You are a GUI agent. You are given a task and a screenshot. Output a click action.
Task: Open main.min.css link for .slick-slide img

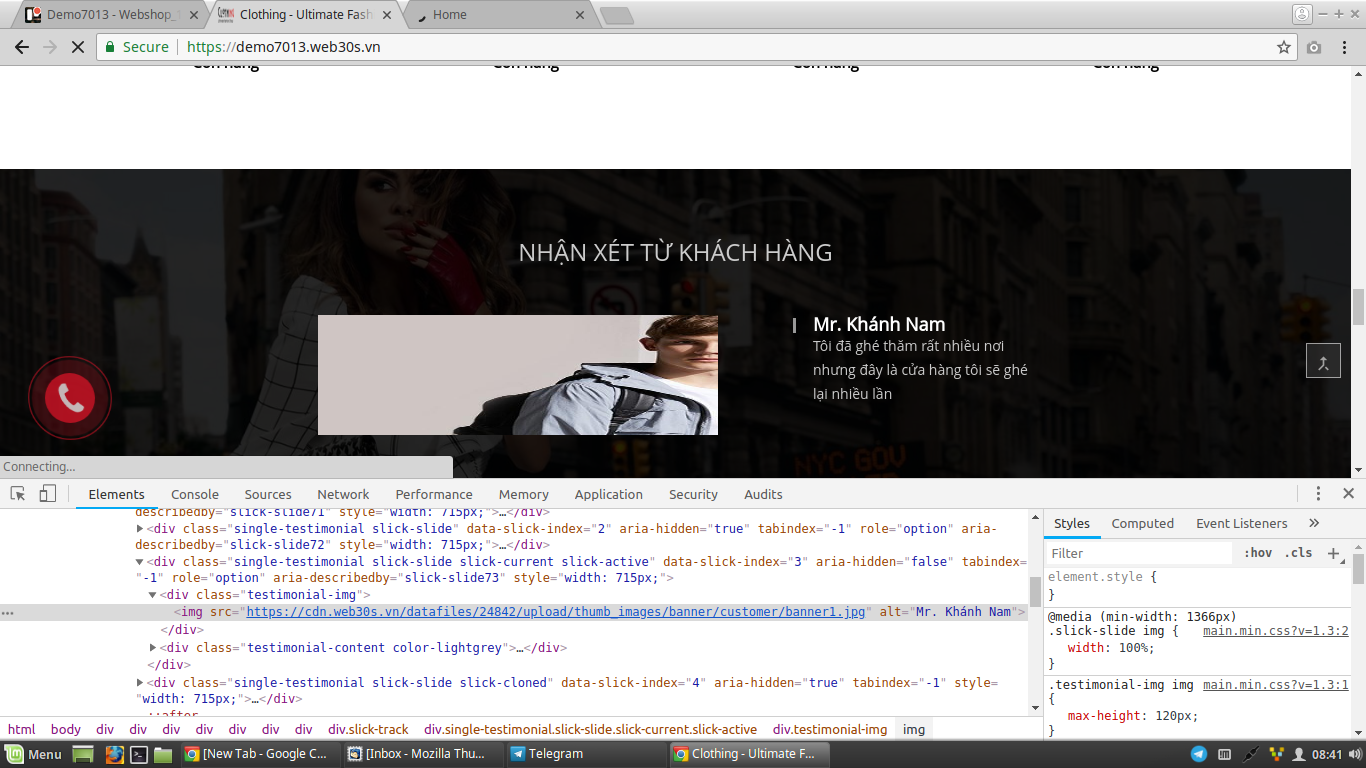(x=1275, y=631)
